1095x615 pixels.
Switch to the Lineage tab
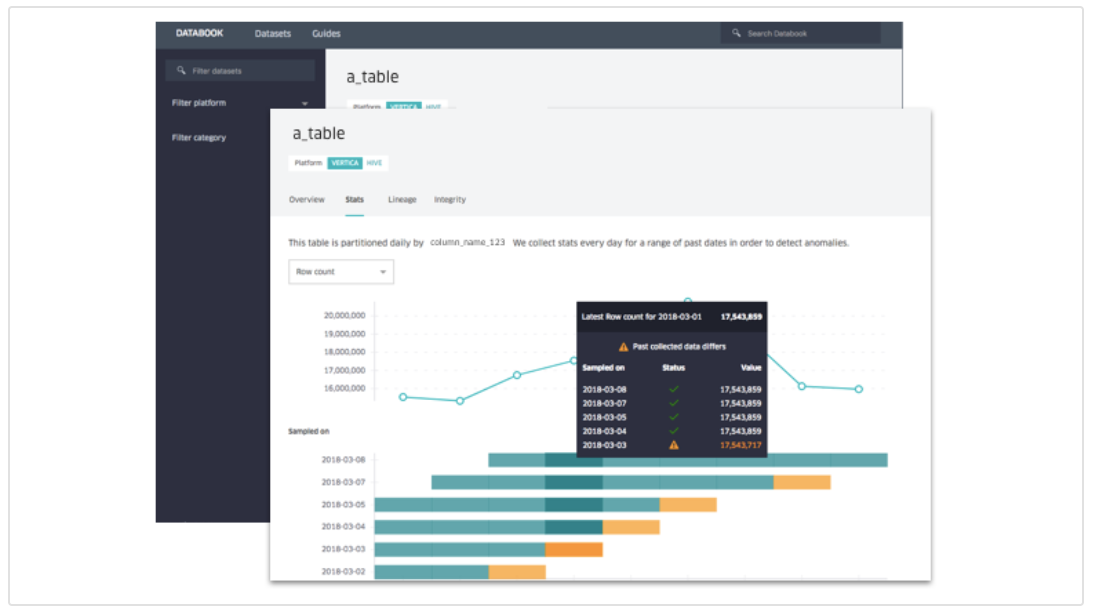[x=402, y=200]
